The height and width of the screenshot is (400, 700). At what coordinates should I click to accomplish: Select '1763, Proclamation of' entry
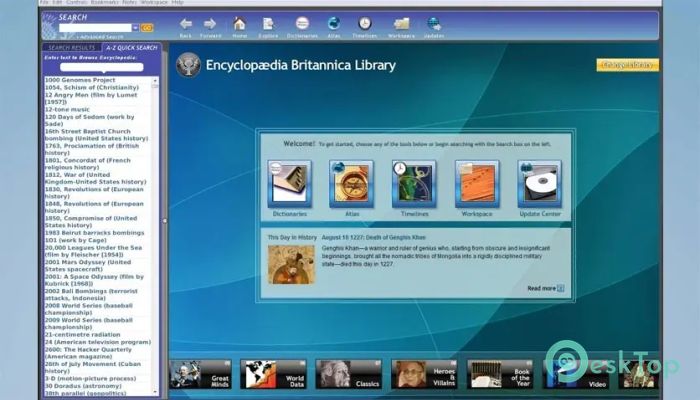[92, 149]
